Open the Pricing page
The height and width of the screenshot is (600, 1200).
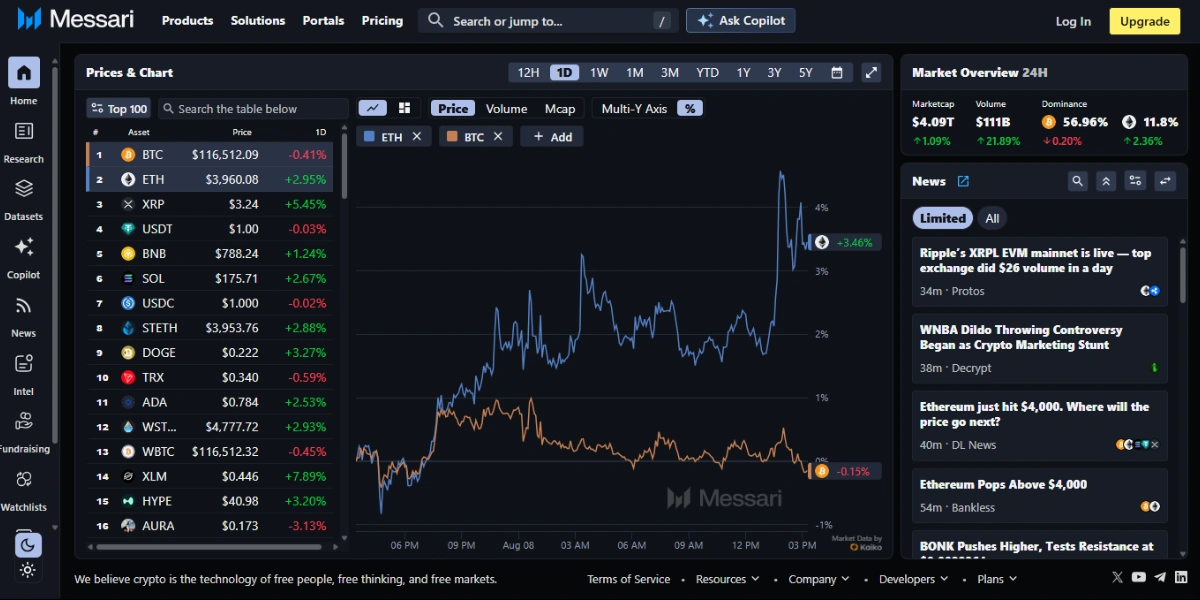point(382,20)
